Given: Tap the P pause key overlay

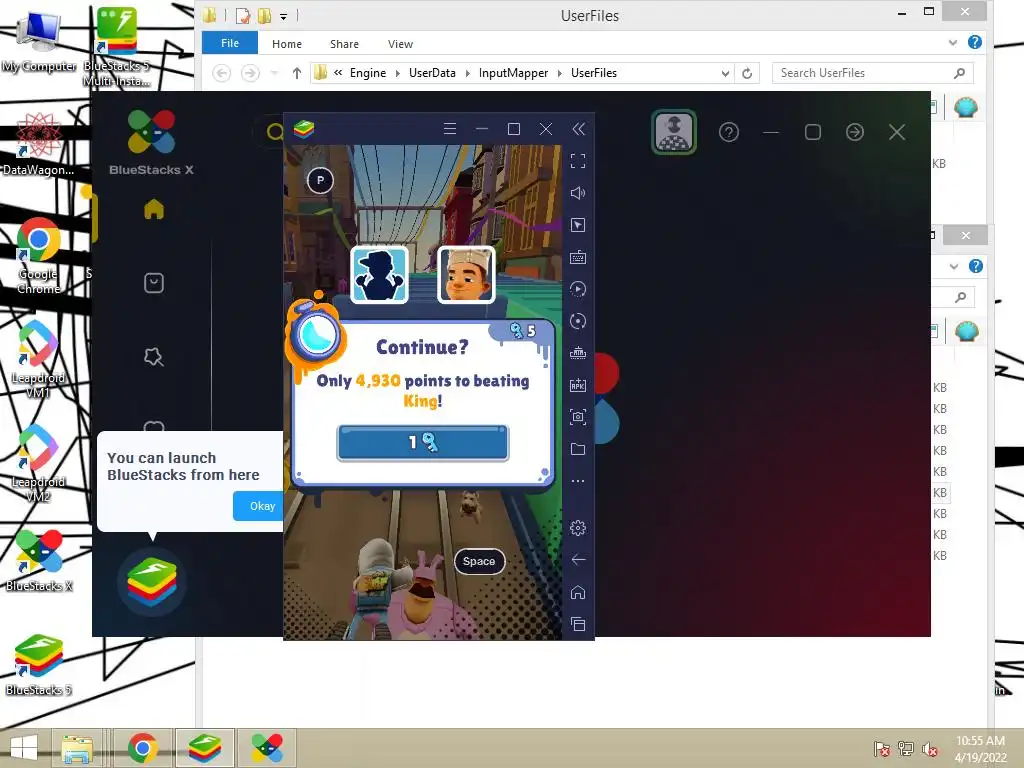Looking at the screenshot, I should [320, 180].
